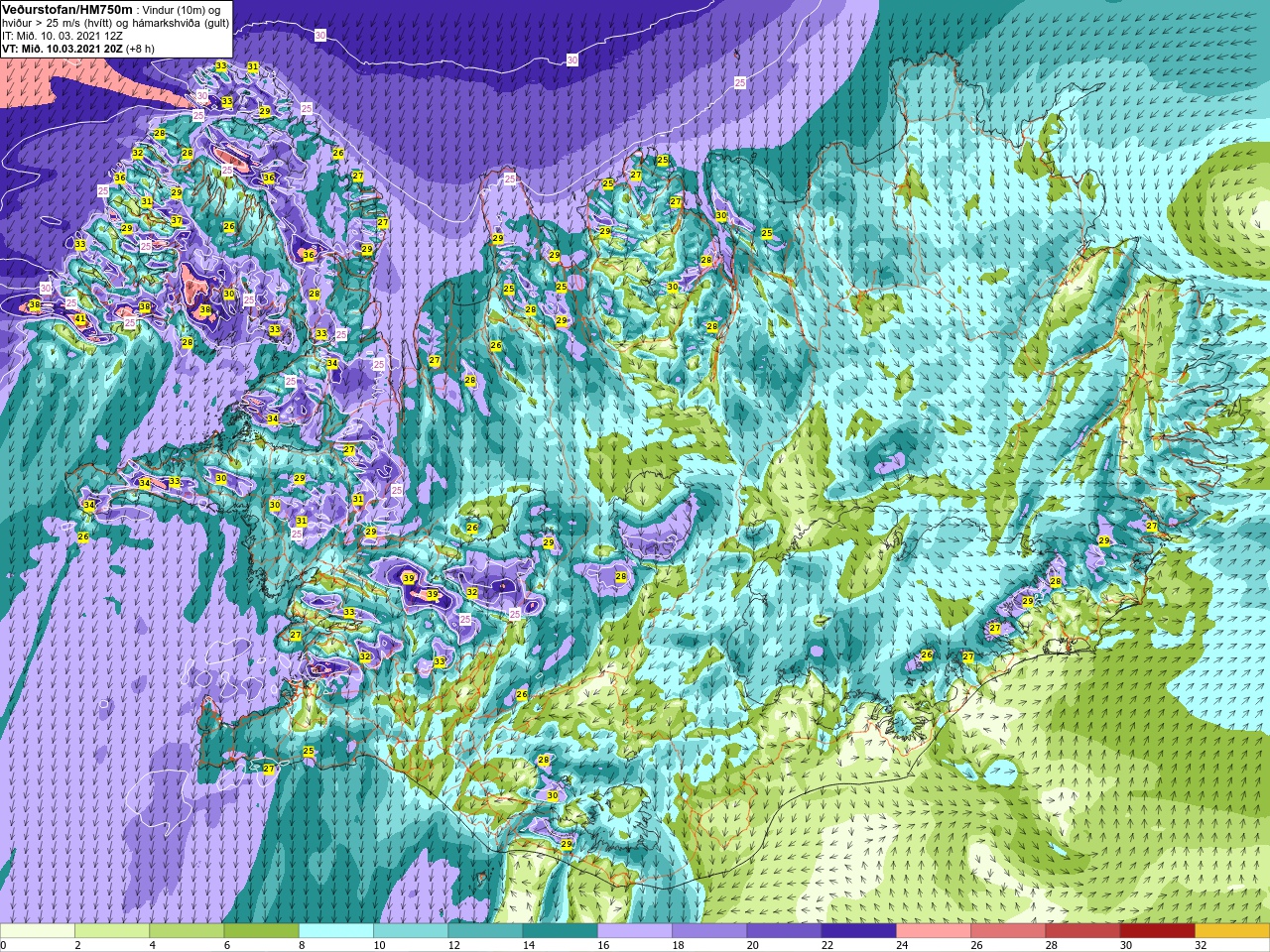Click the light green 2–4 legend swatch
Image resolution: width=1270 pixels, height=952 pixels.
[x=112, y=931]
